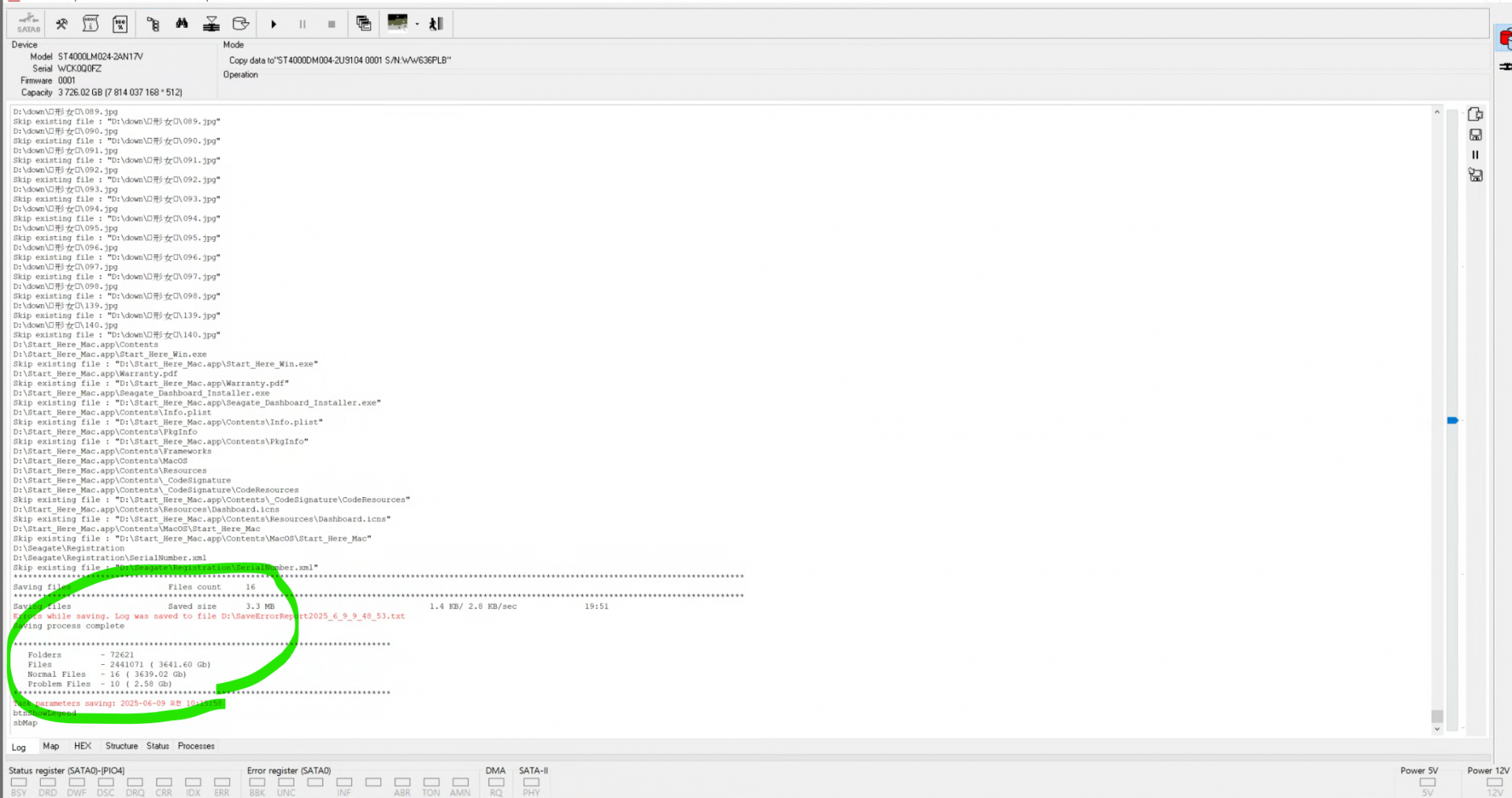The height and width of the screenshot is (798, 1512).
Task: Open the folder tree structure icon
Action: click(x=153, y=24)
